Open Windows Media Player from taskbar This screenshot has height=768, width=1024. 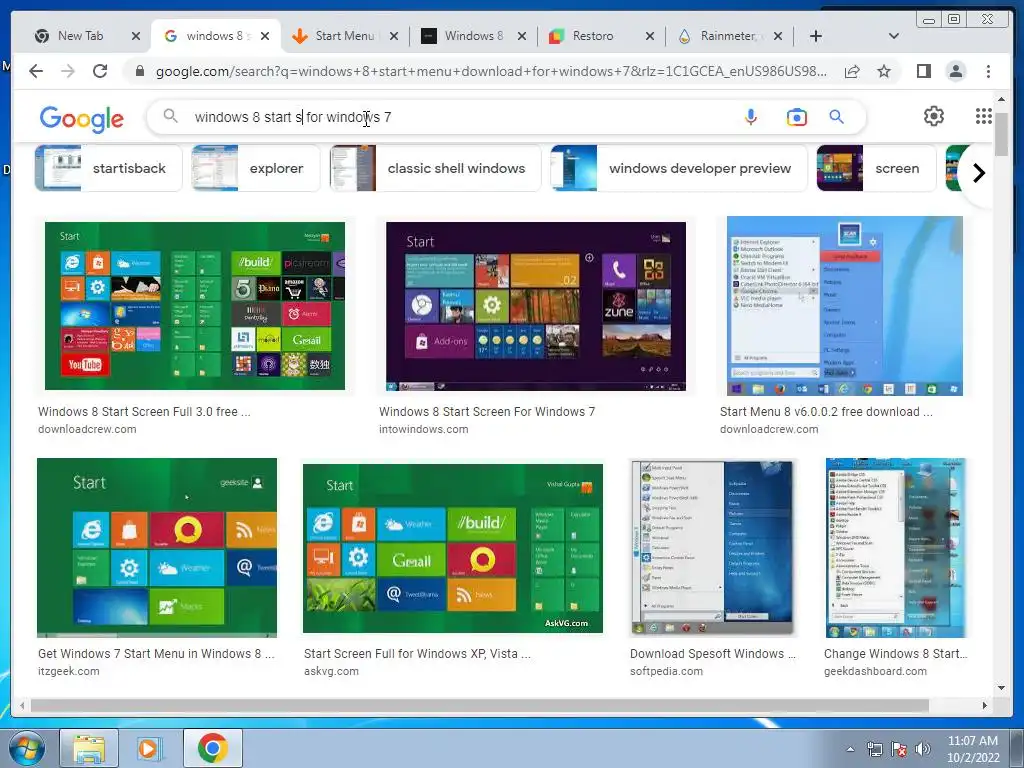tap(150, 748)
